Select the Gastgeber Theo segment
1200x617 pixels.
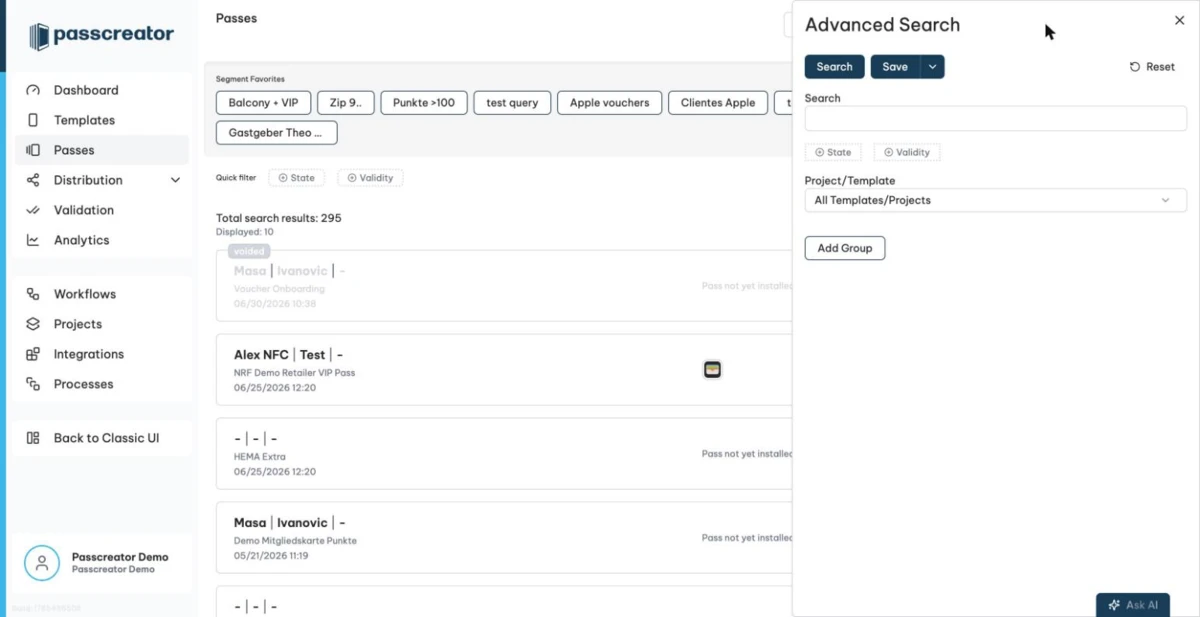[276, 132]
